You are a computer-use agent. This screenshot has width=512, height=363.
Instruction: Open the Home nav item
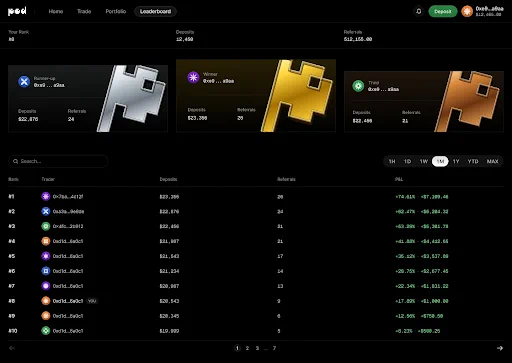56,11
